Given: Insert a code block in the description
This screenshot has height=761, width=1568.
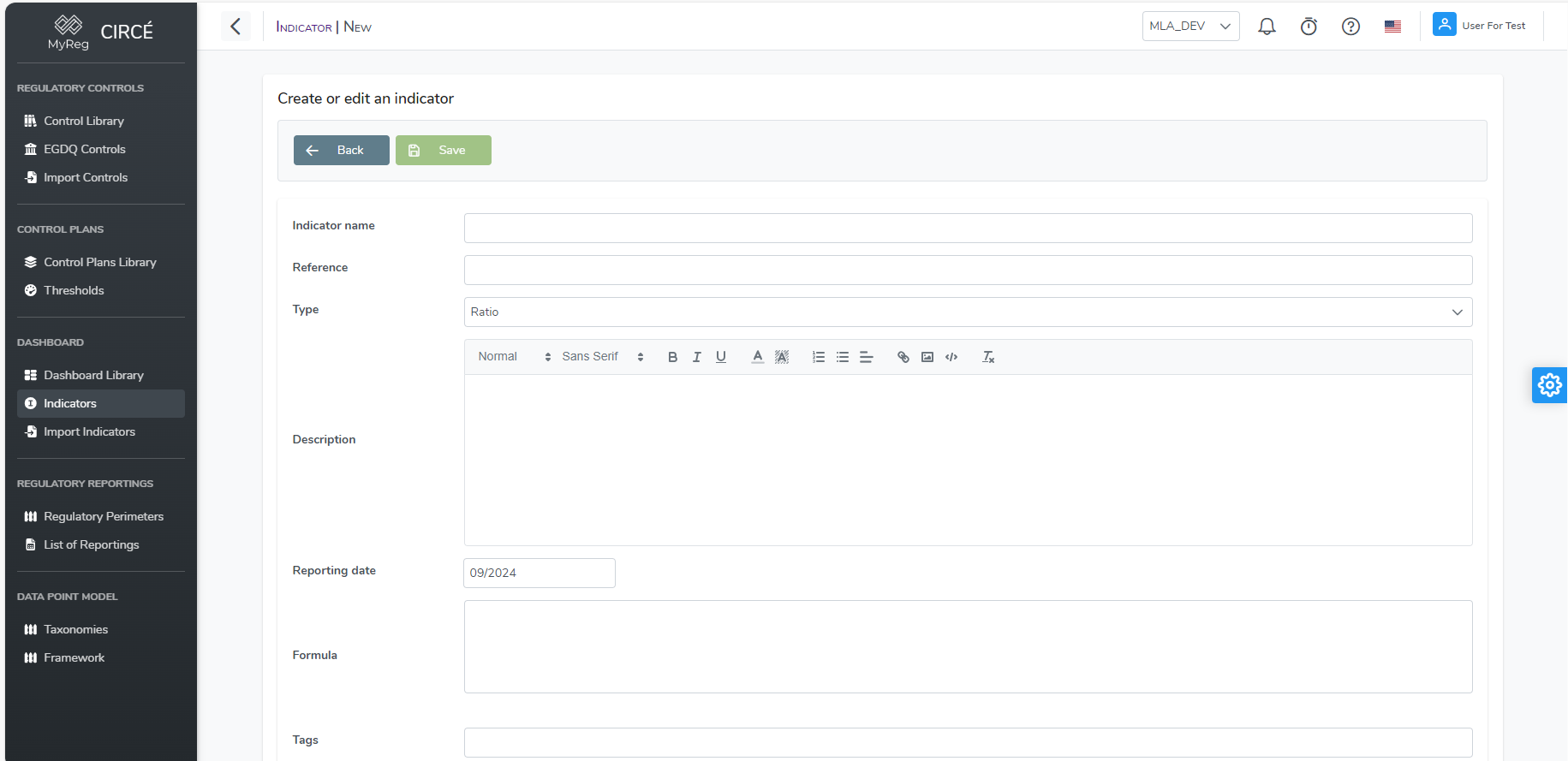Looking at the screenshot, I should [951, 357].
